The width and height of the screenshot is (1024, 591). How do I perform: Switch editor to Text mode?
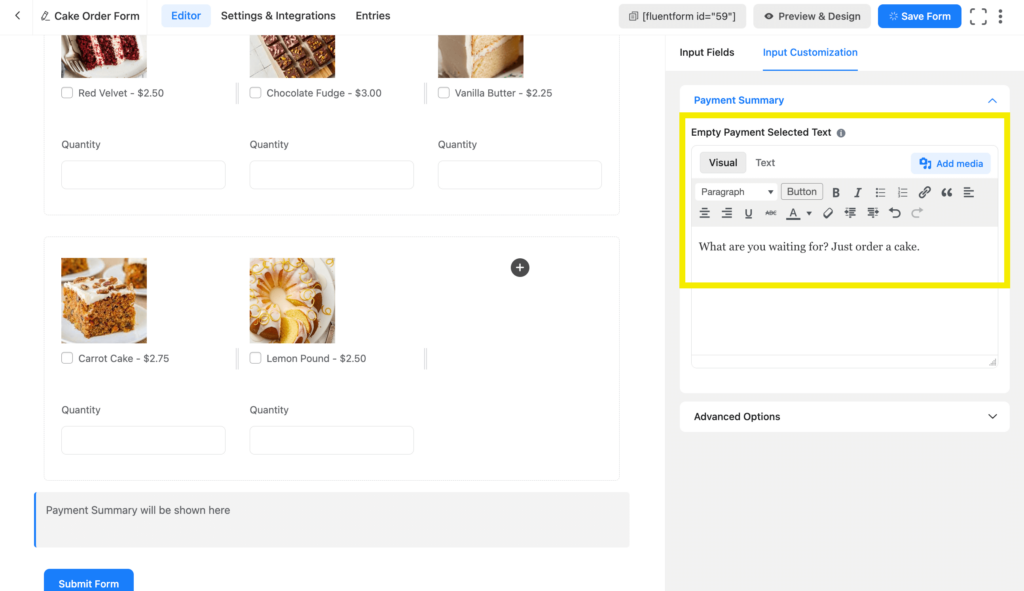point(765,163)
